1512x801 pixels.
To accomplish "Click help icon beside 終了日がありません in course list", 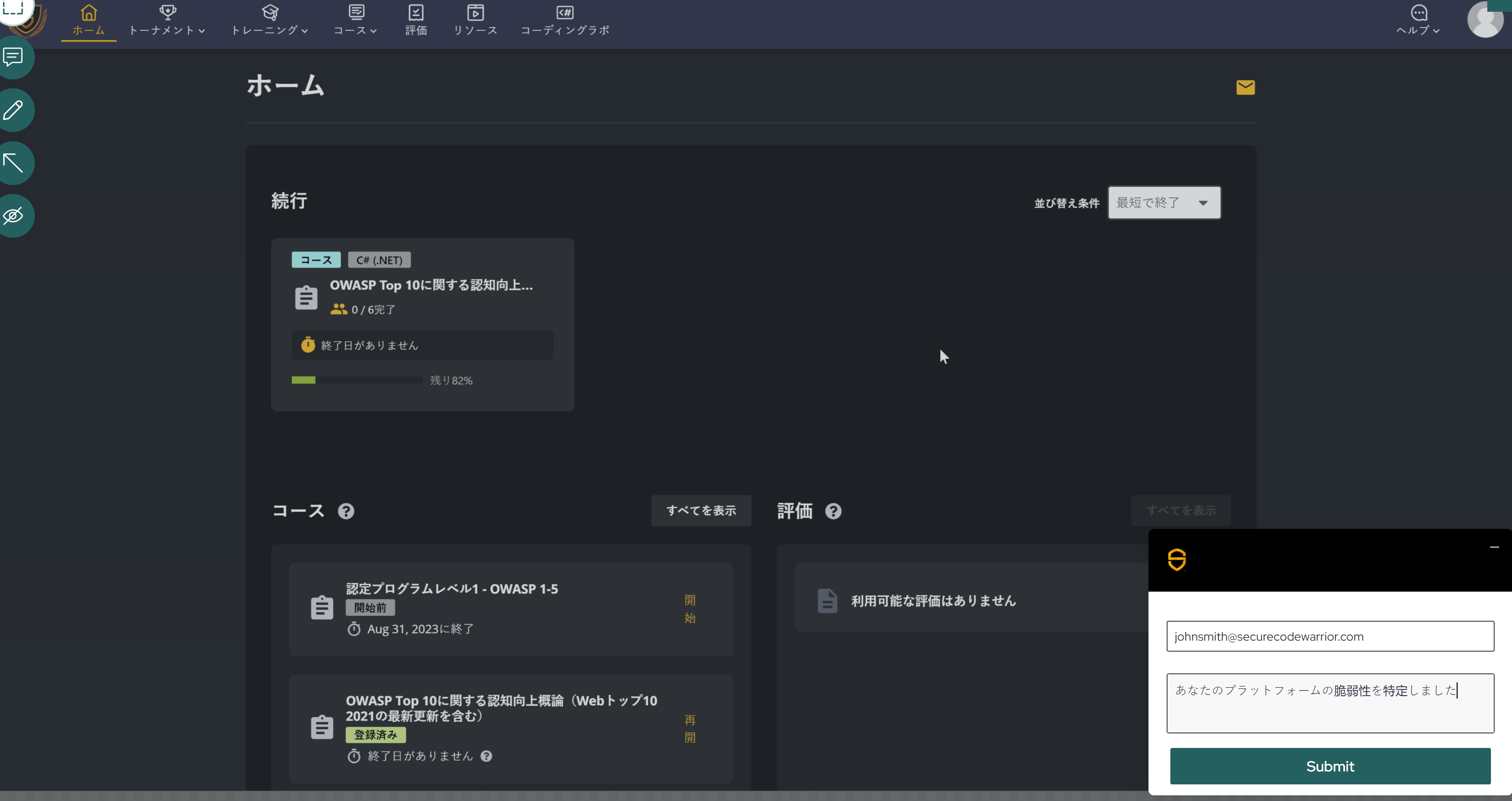I will (486, 756).
